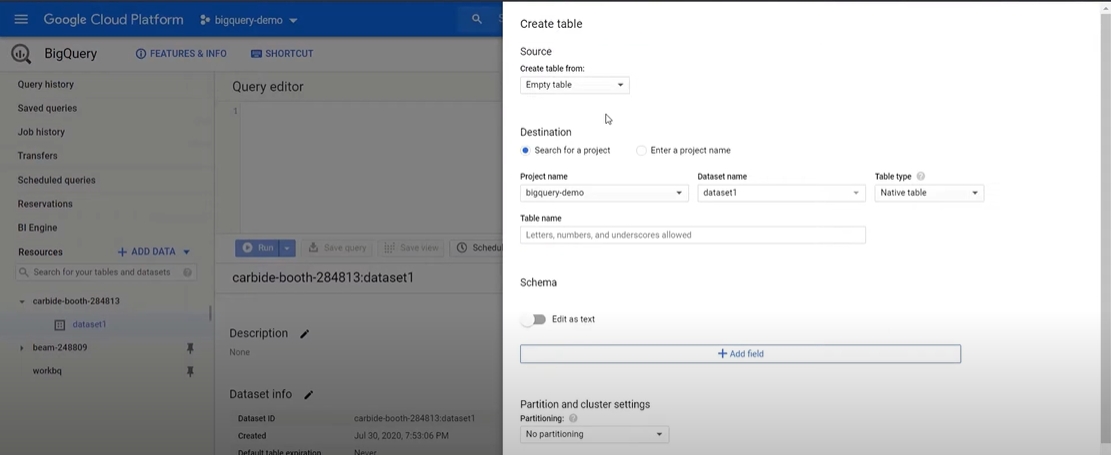Open Saved queries
1111x455 pixels.
[x=47, y=108]
